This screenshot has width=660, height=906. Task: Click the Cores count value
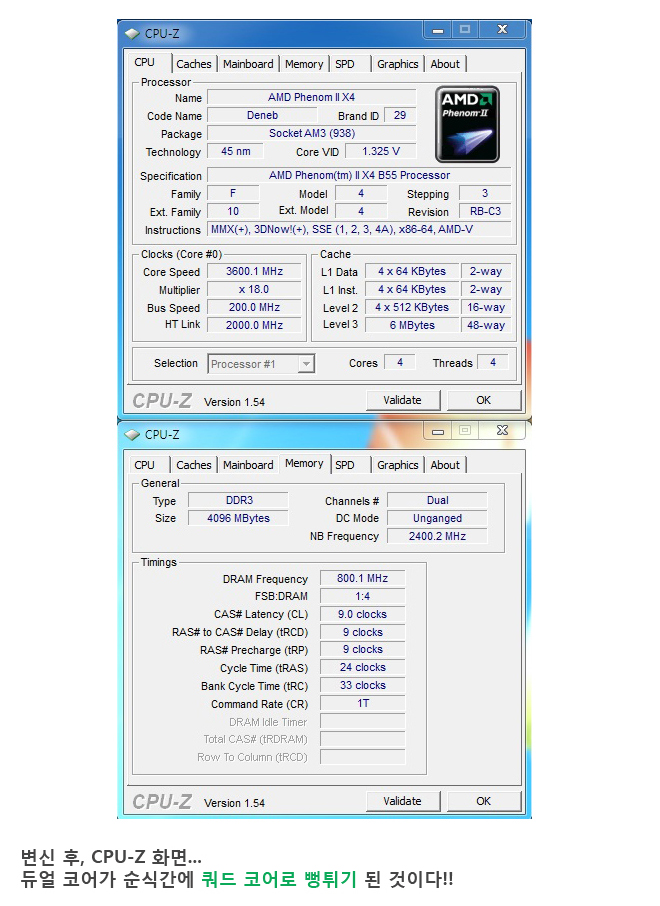coord(400,362)
